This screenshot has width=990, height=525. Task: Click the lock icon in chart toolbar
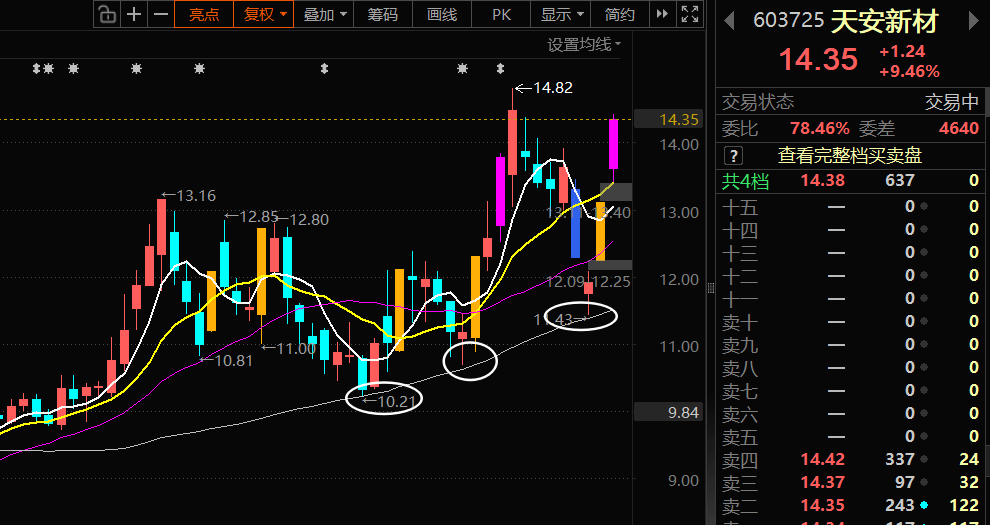[108, 14]
